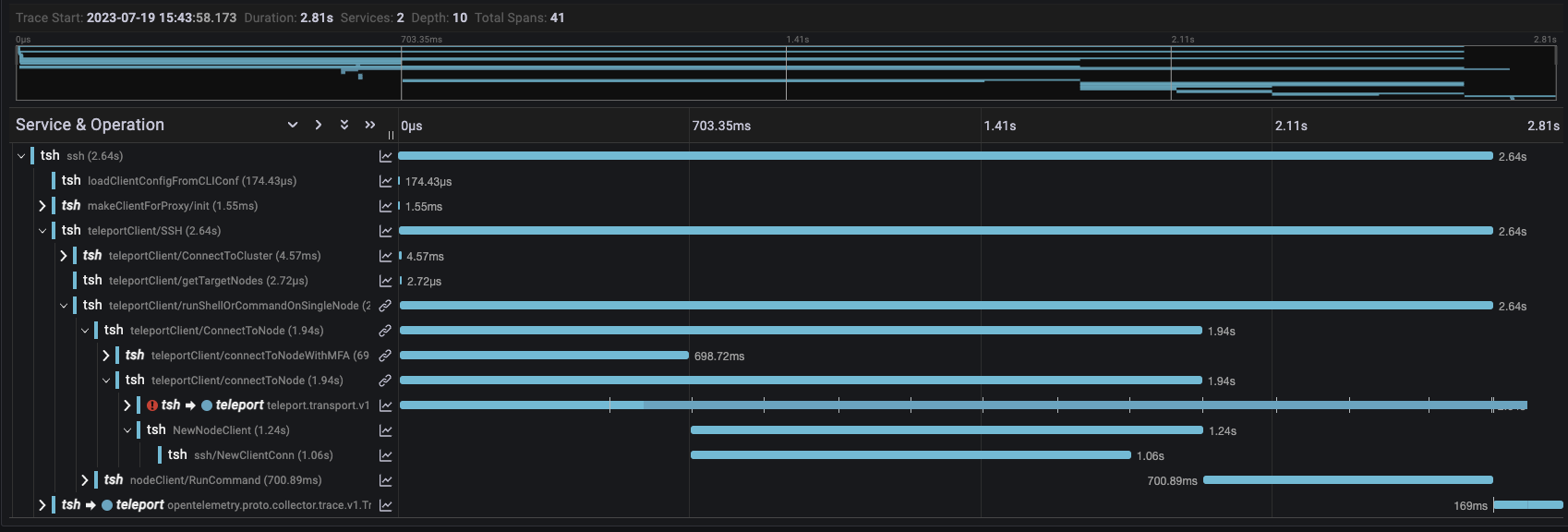Click the Service & Operation column heading
This screenshot has width=1568, height=532.
(90, 125)
